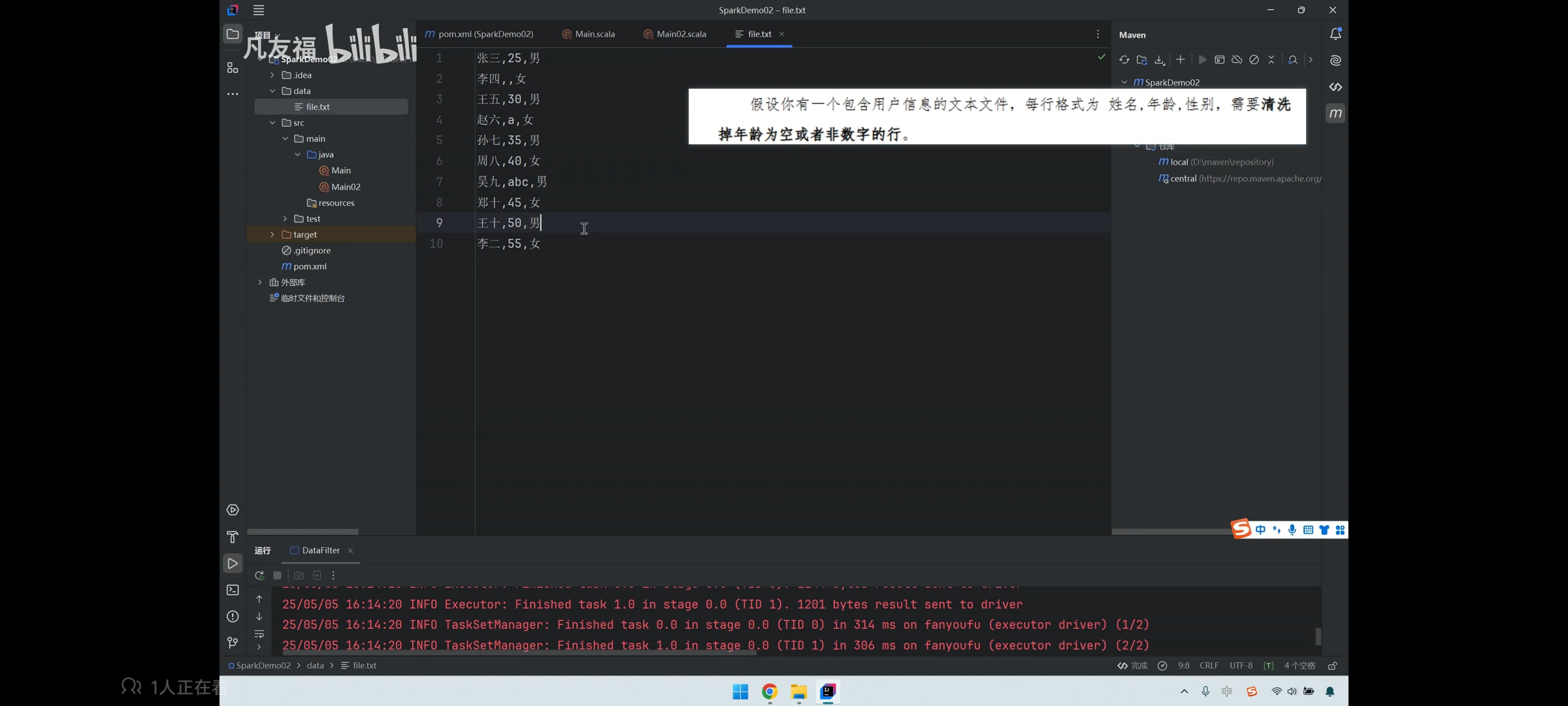1568x706 pixels.
Task: Toggle Maven skip tests mode
Action: [x=1254, y=60]
